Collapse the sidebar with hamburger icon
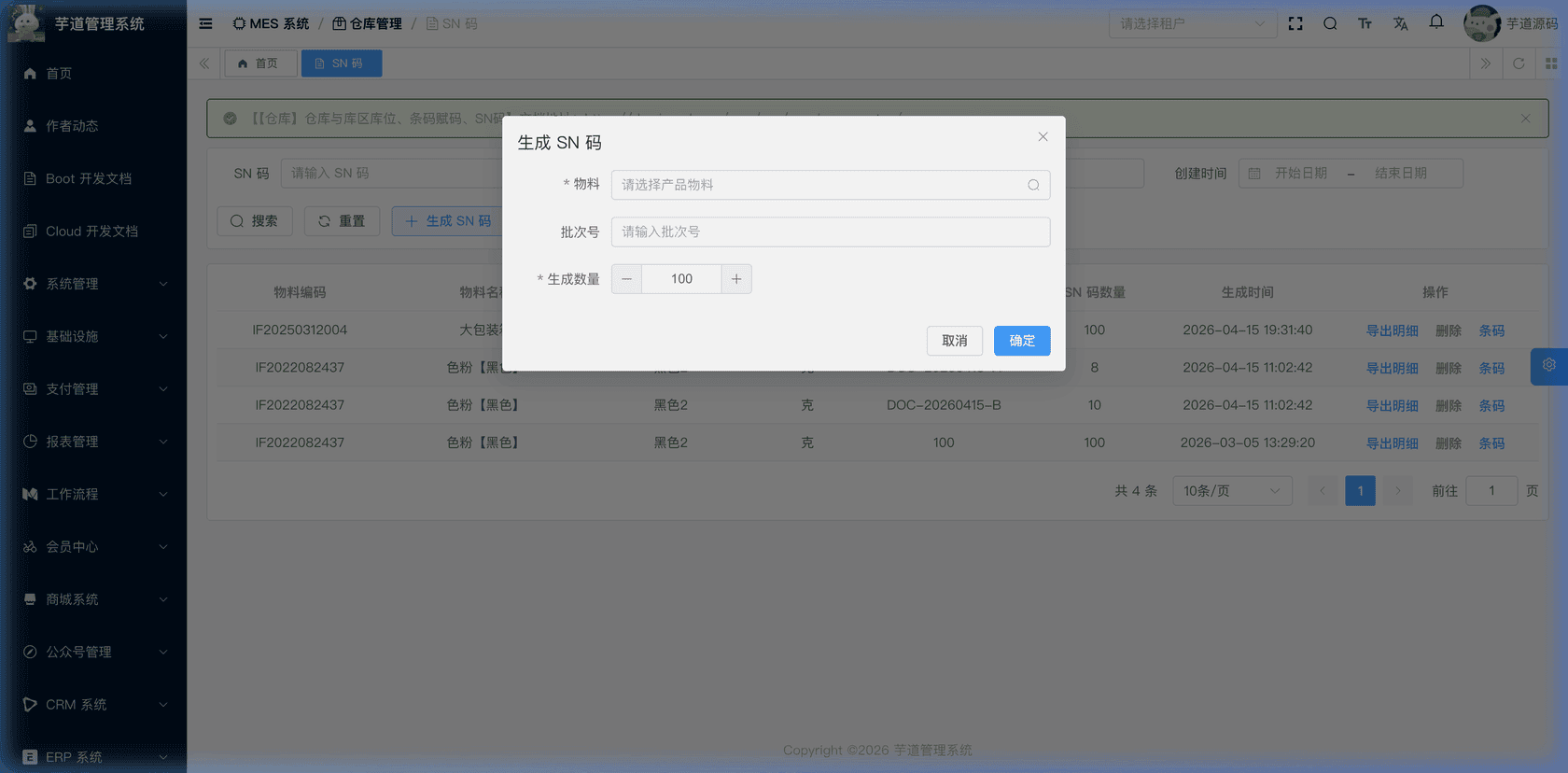 click(205, 23)
